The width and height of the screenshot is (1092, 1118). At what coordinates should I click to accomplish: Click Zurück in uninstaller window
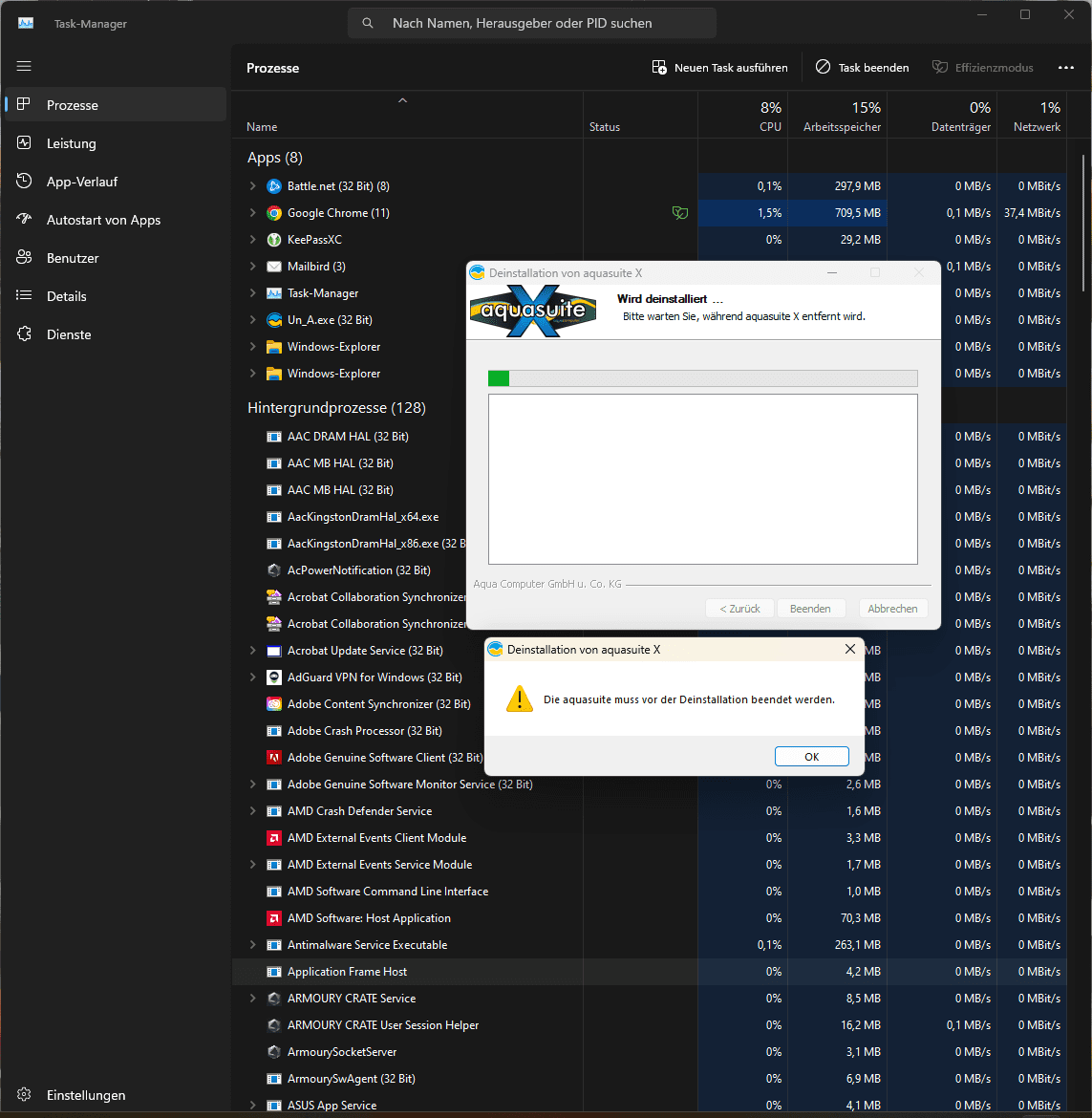tap(739, 608)
